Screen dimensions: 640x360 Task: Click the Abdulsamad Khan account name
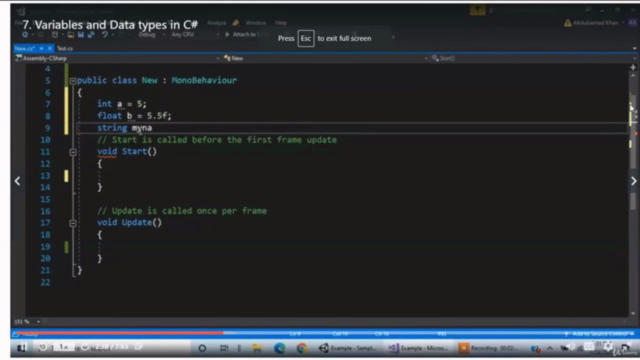tap(596, 23)
